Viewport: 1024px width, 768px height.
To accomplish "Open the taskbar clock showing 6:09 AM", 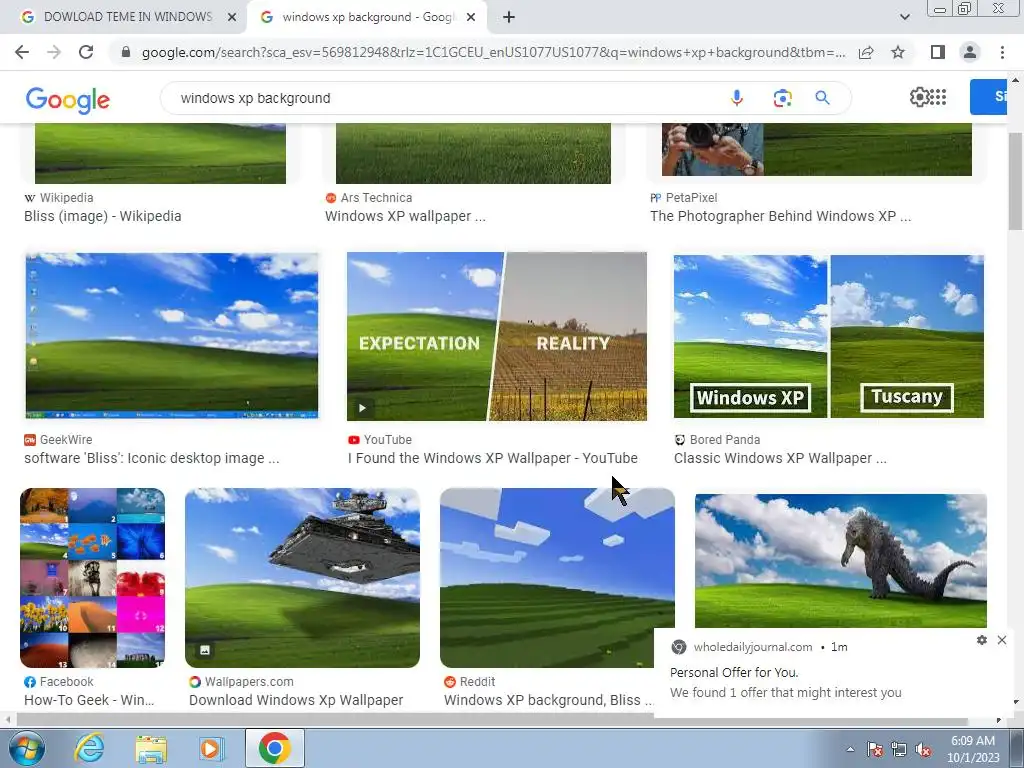I will tap(973, 749).
